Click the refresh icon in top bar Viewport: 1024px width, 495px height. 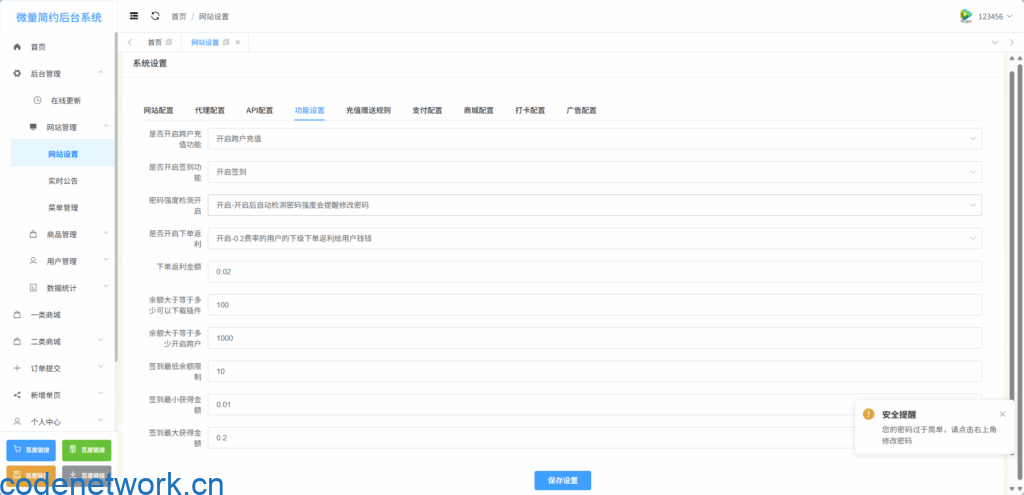[x=155, y=16]
